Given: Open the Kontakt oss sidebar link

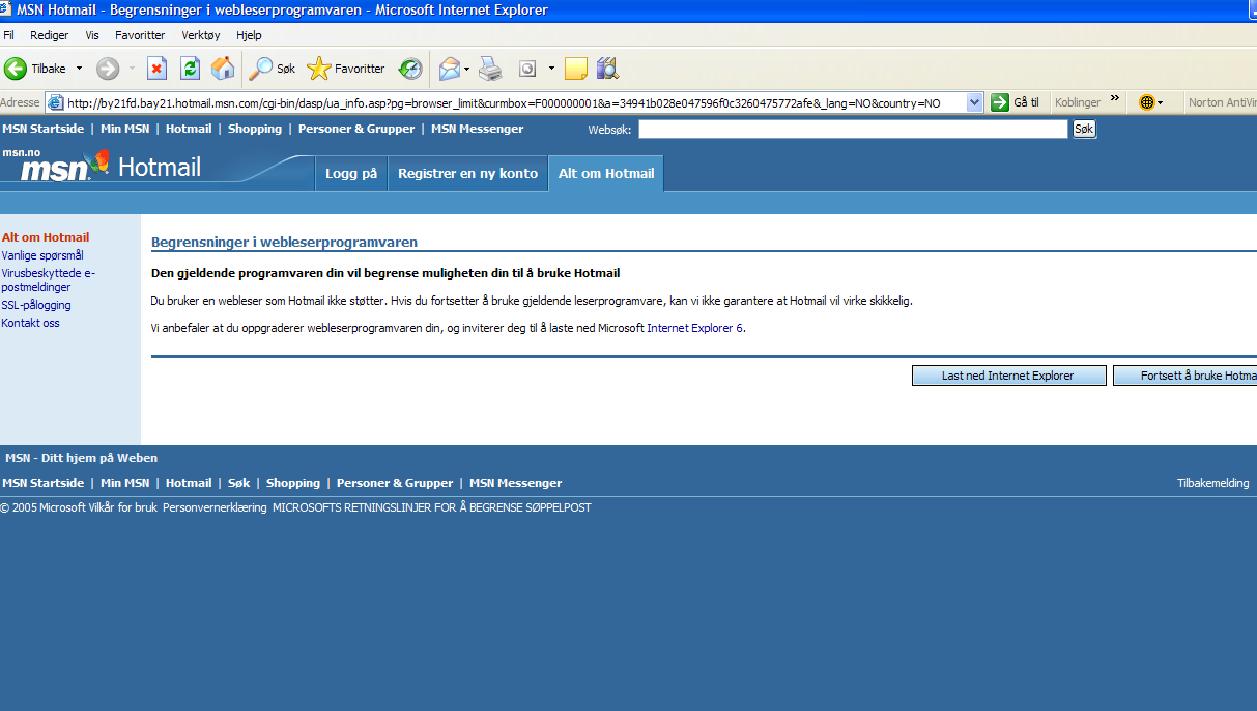Looking at the screenshot, I should pyautogui.click(x=30, y=323).
